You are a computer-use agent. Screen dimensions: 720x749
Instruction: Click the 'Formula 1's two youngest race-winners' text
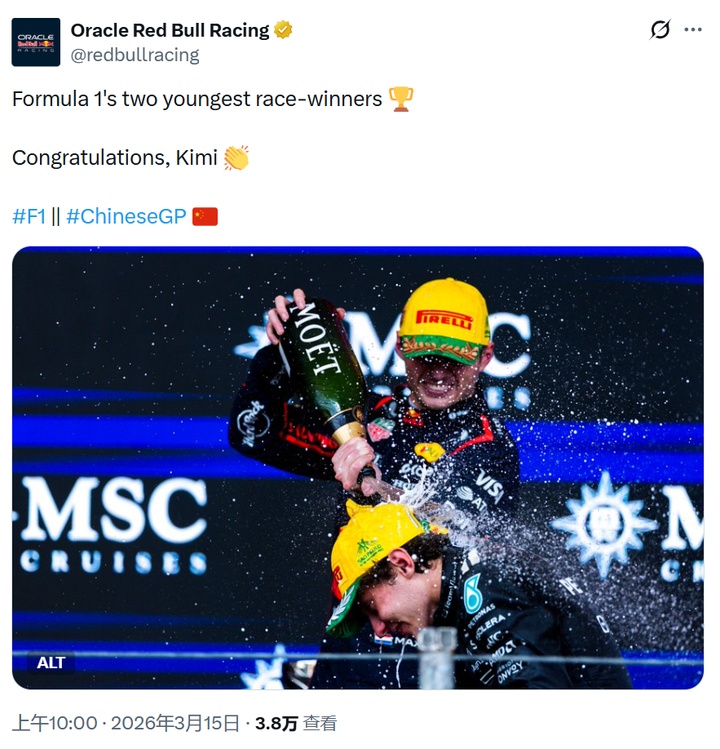click(x=197, y=99)
